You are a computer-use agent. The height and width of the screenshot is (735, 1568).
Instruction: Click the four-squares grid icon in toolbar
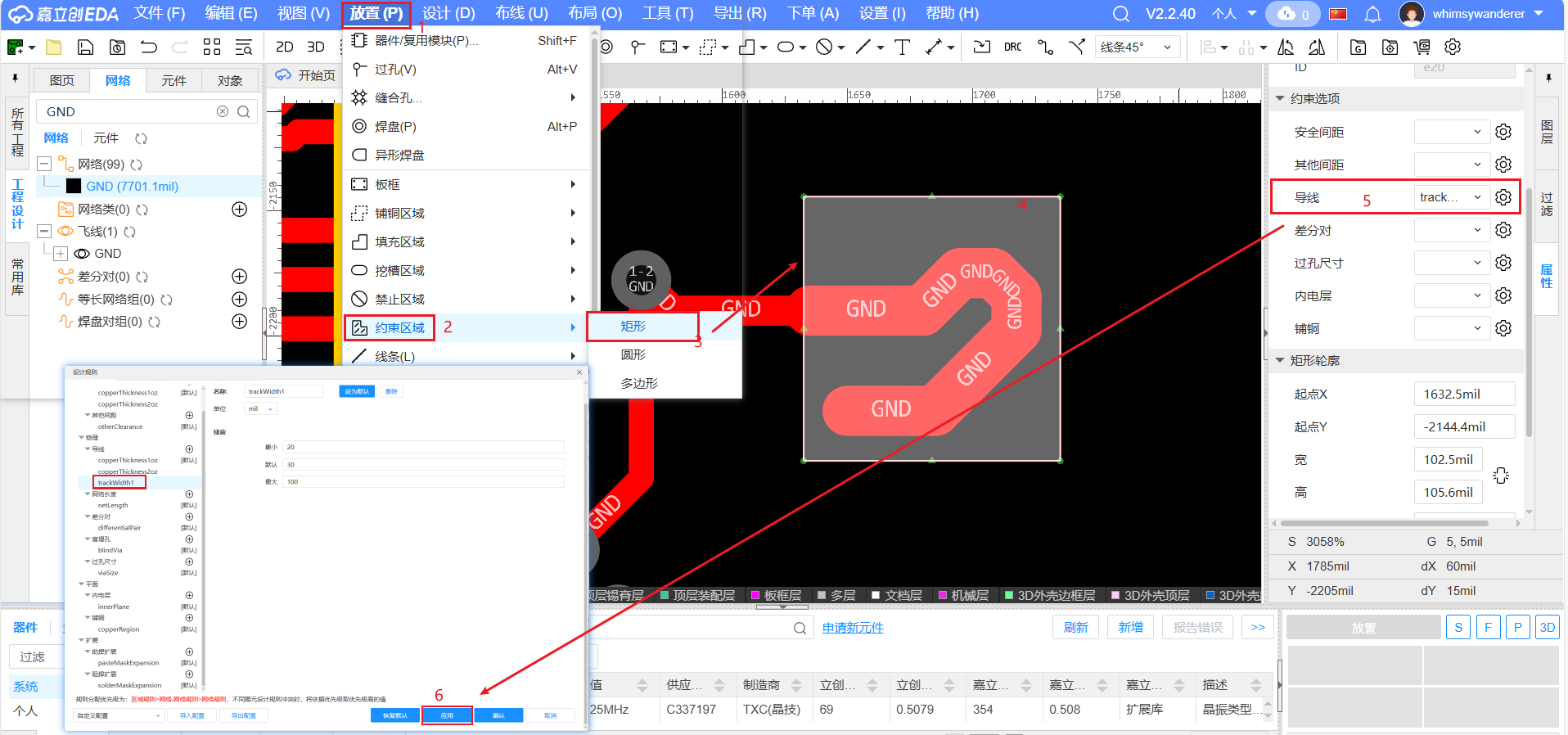tap(212, 47)
